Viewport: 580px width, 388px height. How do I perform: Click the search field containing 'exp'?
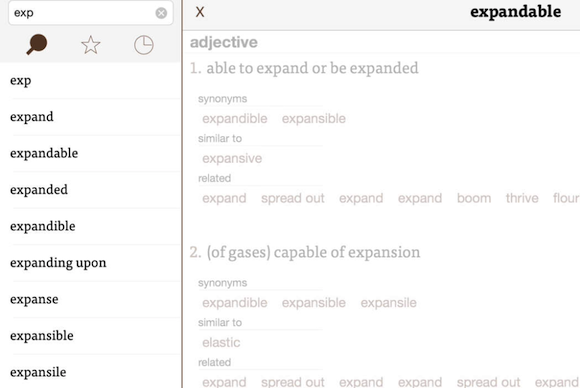(x=91, y=13)
